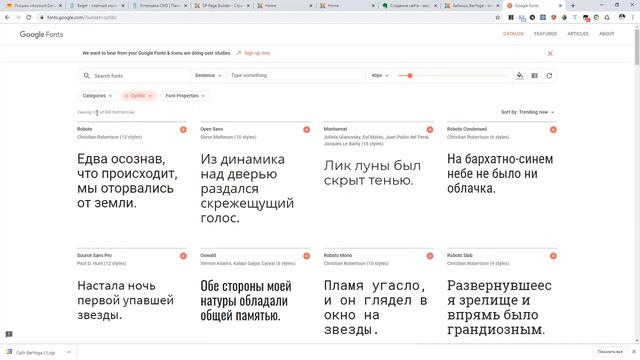
Task: Click the magnifier icon in font search
Action: pos(87,76)
